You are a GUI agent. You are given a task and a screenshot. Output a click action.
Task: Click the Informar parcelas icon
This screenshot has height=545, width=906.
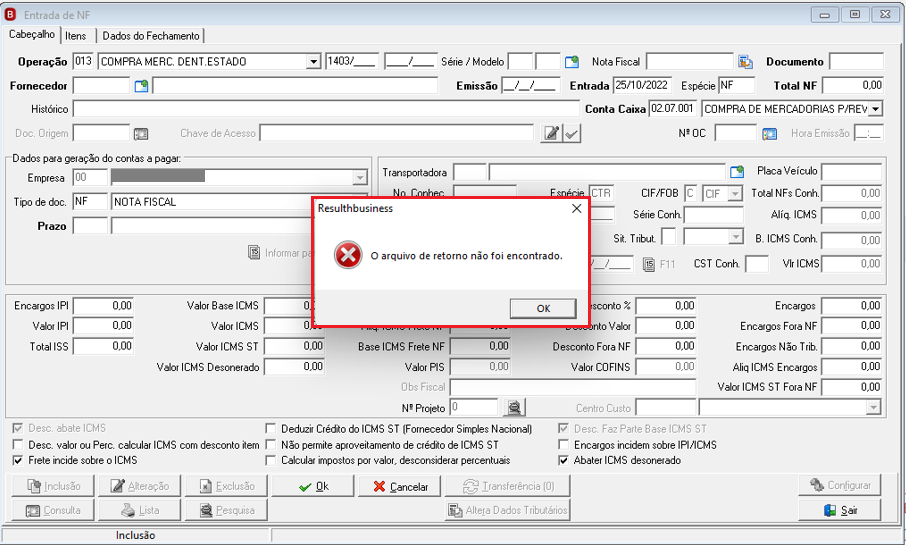click(x=254, y=253)
